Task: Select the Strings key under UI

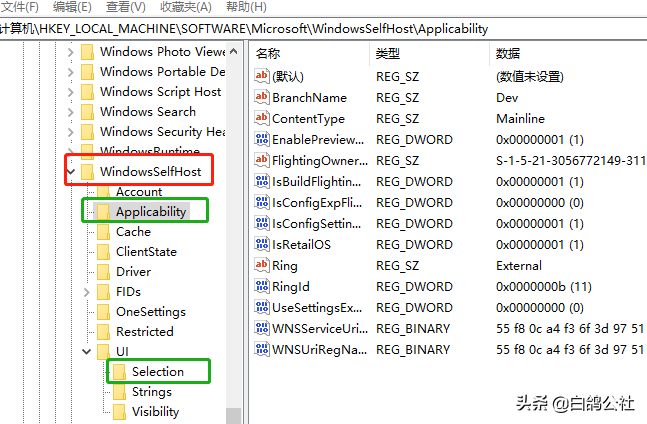Action: point(152,392)
